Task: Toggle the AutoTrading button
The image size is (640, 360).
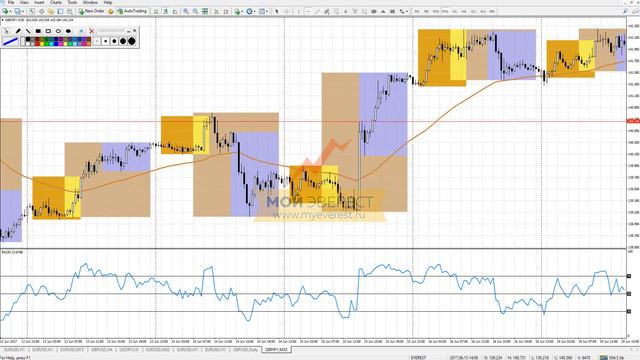Action: [x=132, y=11]
